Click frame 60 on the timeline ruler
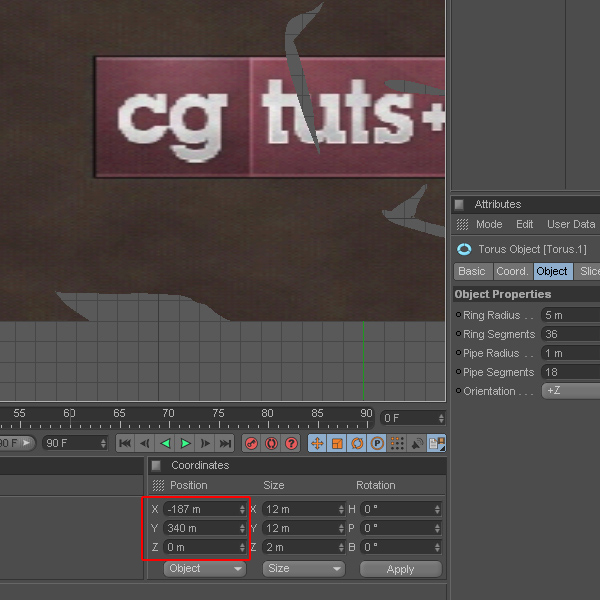 tap(69, 414)
